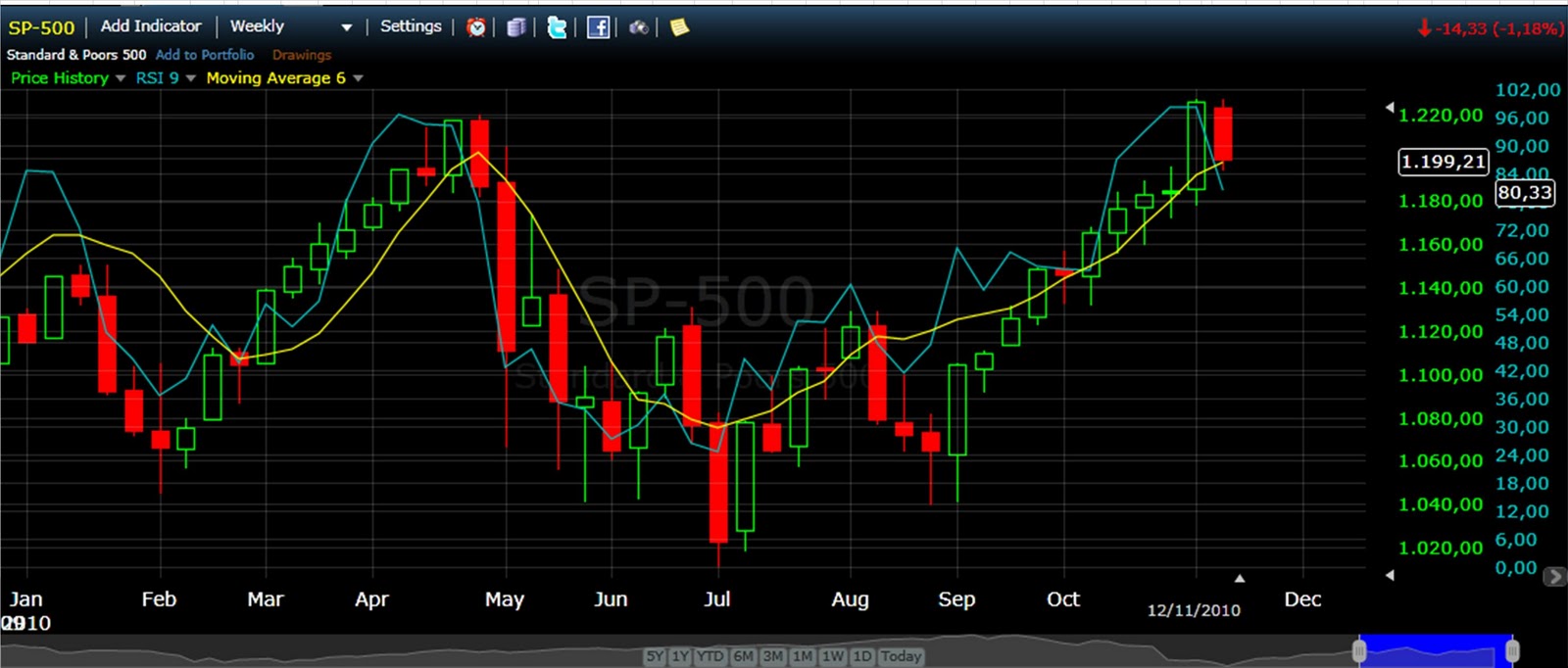Click the 12/11/2010 date label

coord(1194,610)
